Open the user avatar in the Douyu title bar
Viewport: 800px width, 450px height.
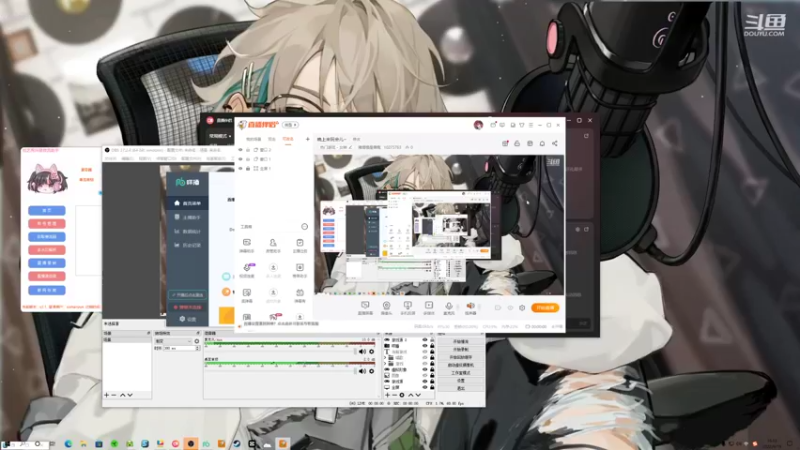[x=478, y=124]
